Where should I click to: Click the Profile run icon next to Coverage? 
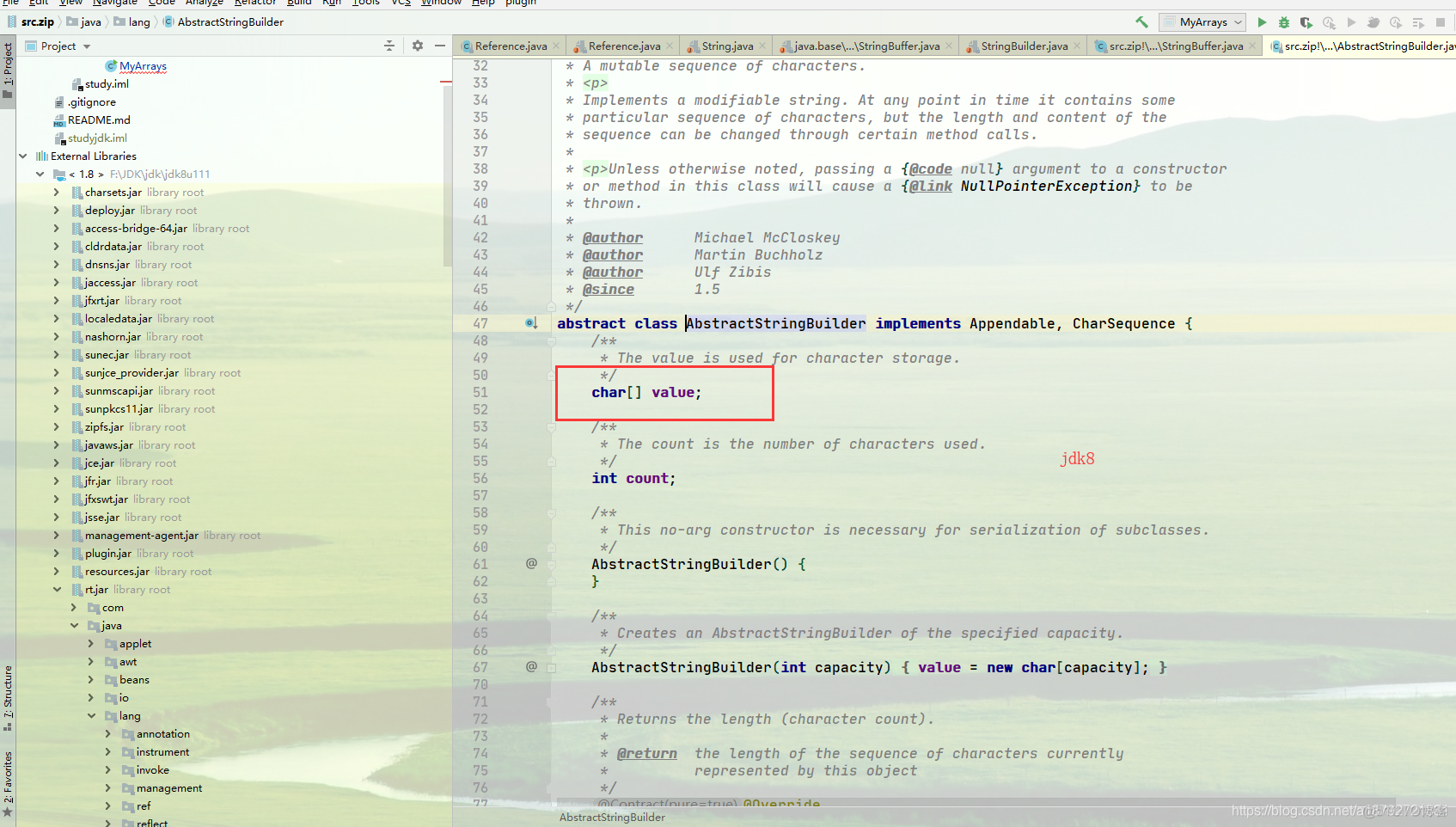(x=1329, y=22)
